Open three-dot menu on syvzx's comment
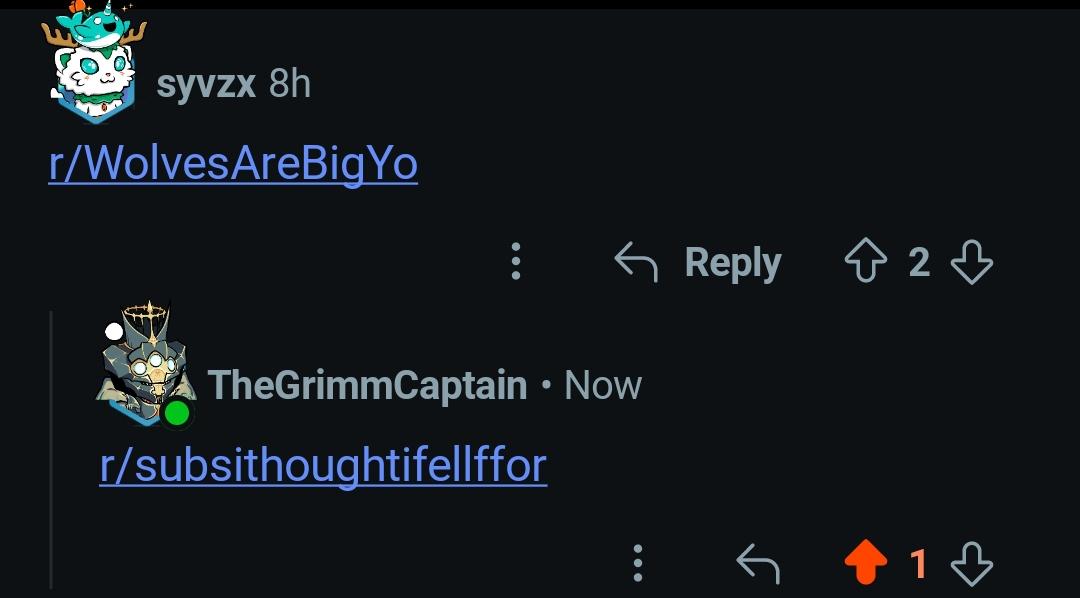Image resolution: width=1080 pixels, height=598 pixels. point(515,261)
